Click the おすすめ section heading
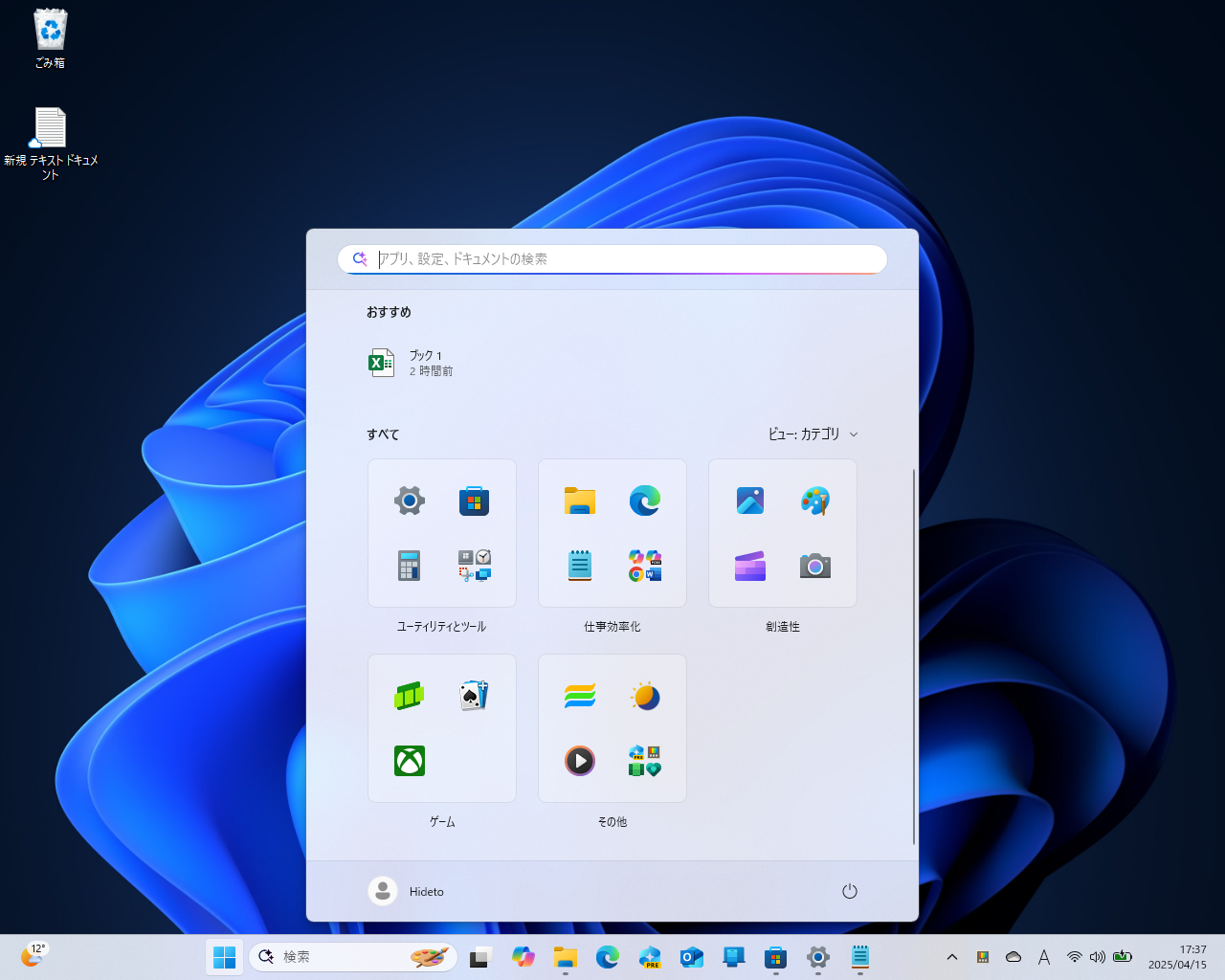 coord(389,312)
